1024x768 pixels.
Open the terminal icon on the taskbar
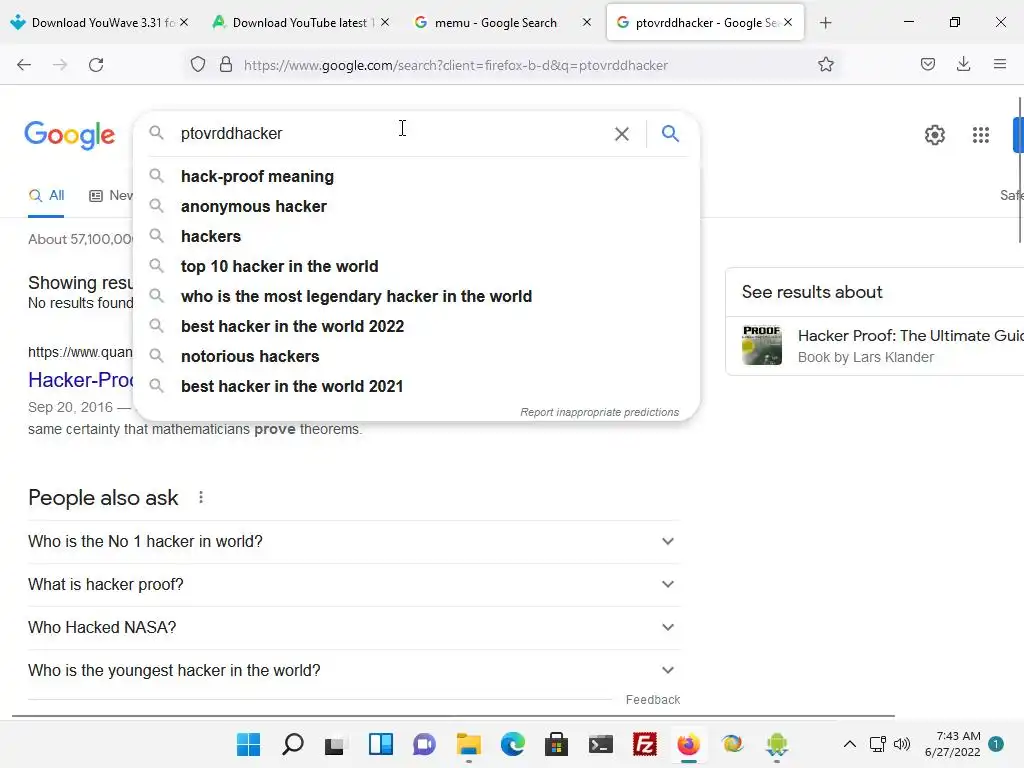[600, 744]
